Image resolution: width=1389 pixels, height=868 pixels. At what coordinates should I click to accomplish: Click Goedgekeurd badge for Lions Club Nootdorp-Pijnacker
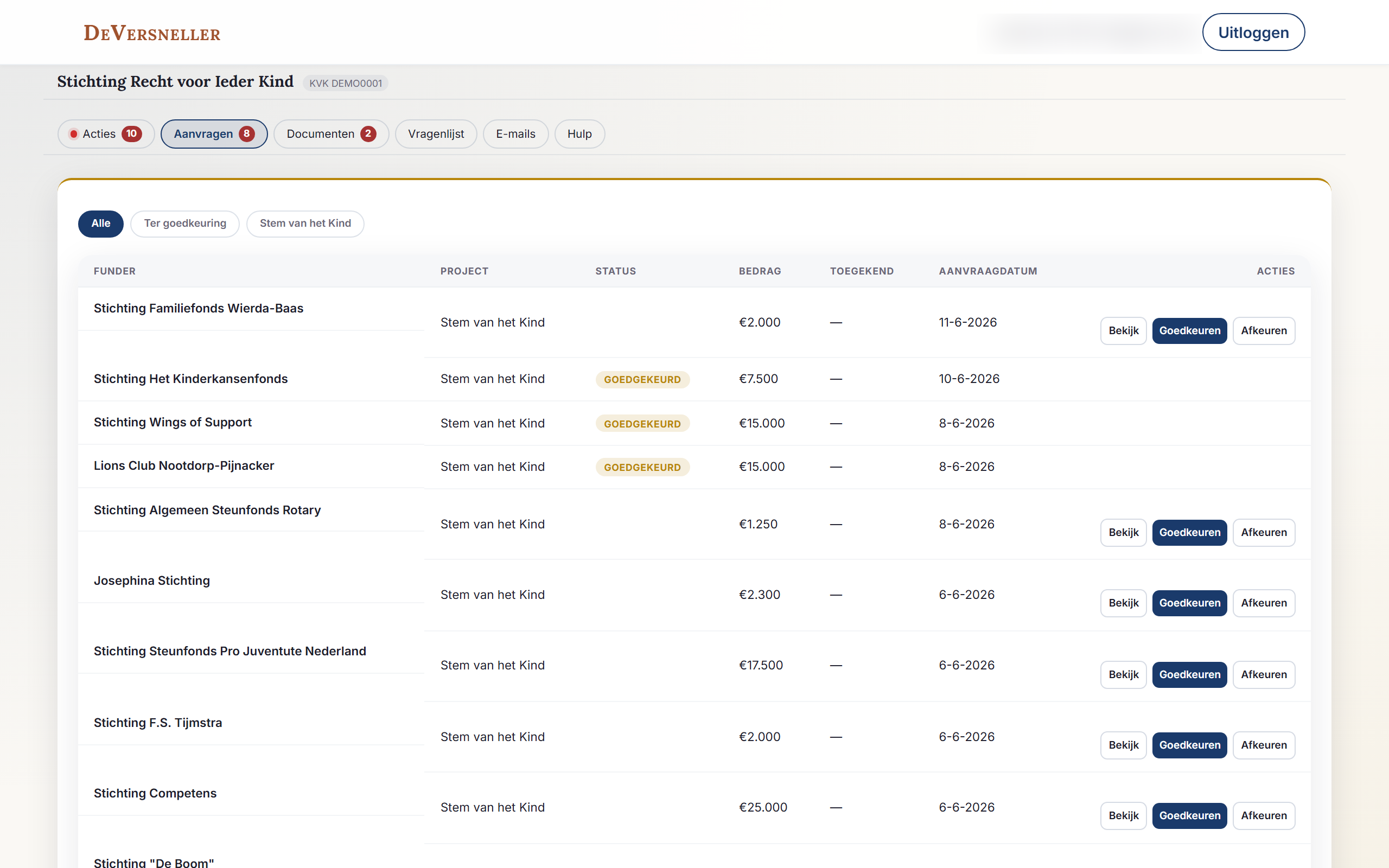coord(642,467)
